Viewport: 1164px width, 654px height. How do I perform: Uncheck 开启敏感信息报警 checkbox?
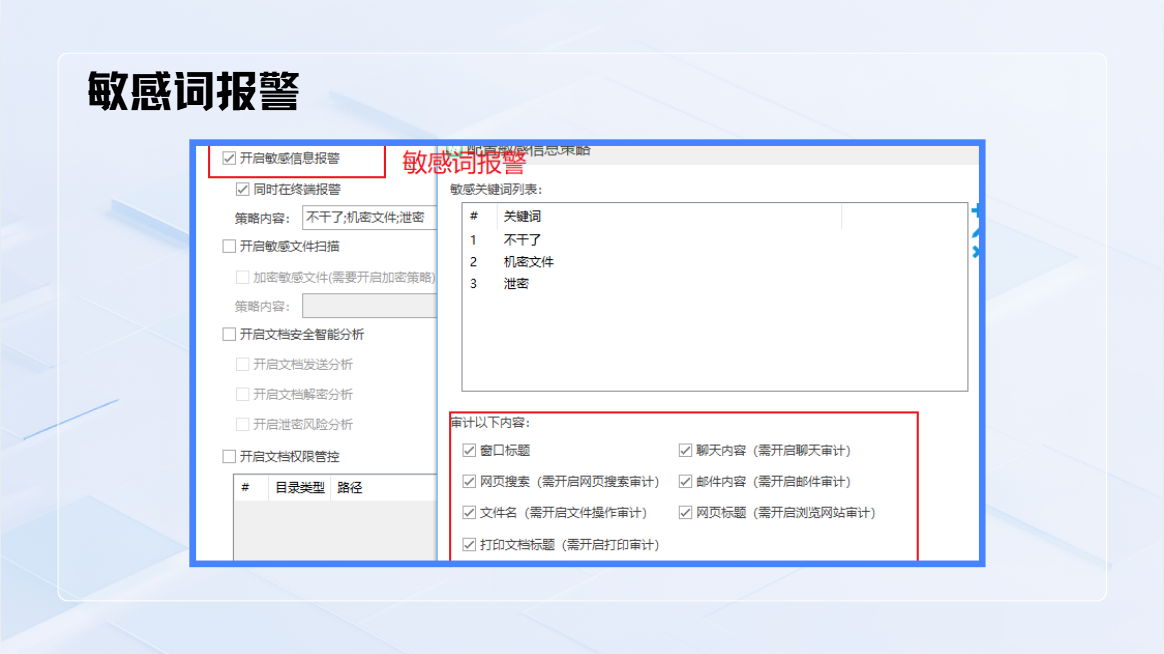click(x=229, y=158)
